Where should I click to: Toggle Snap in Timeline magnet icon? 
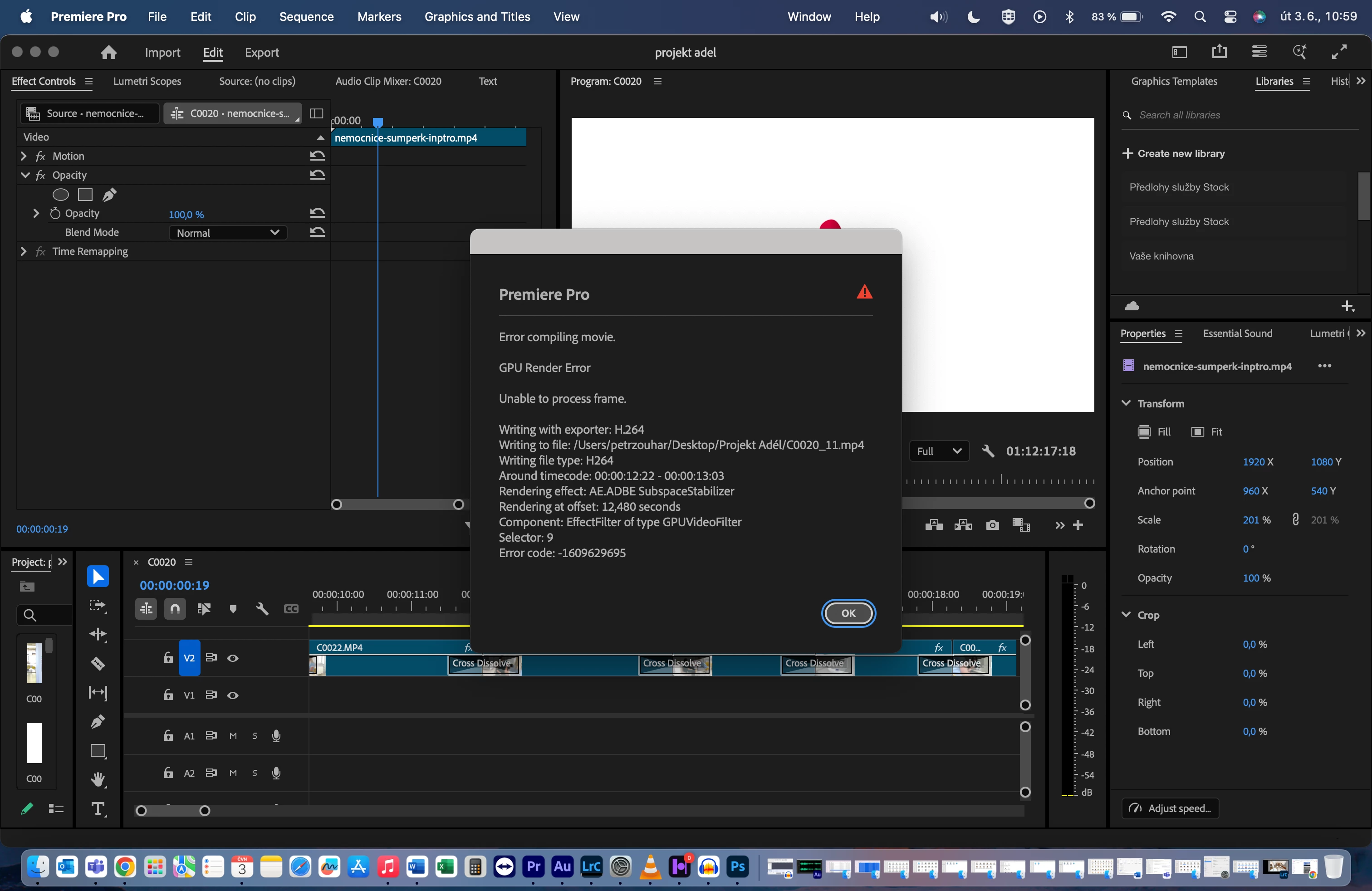point(175,609)
